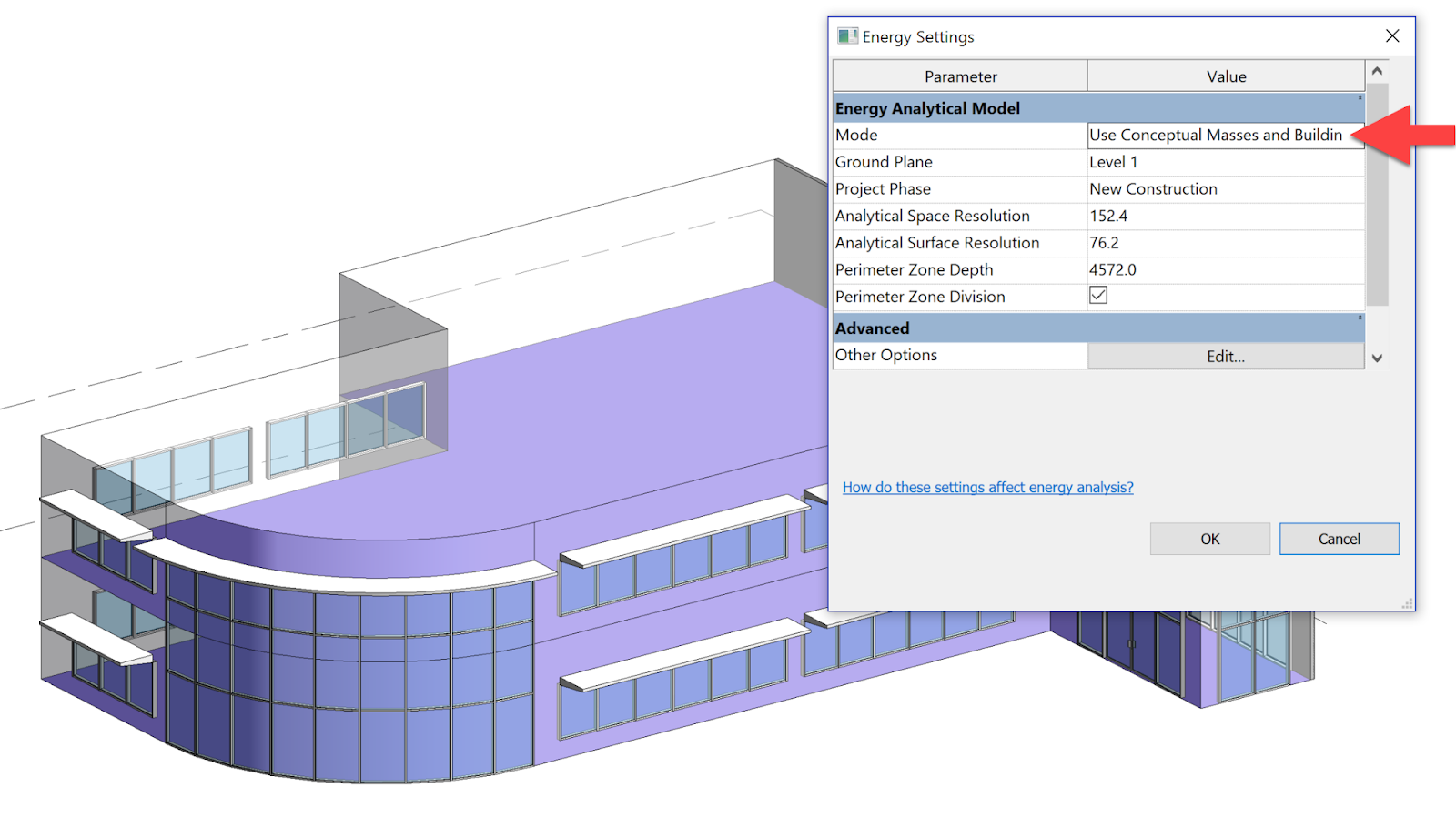Select the Mode parameter label
Viewport: 1456px width, 828px height.
(856, 136)
